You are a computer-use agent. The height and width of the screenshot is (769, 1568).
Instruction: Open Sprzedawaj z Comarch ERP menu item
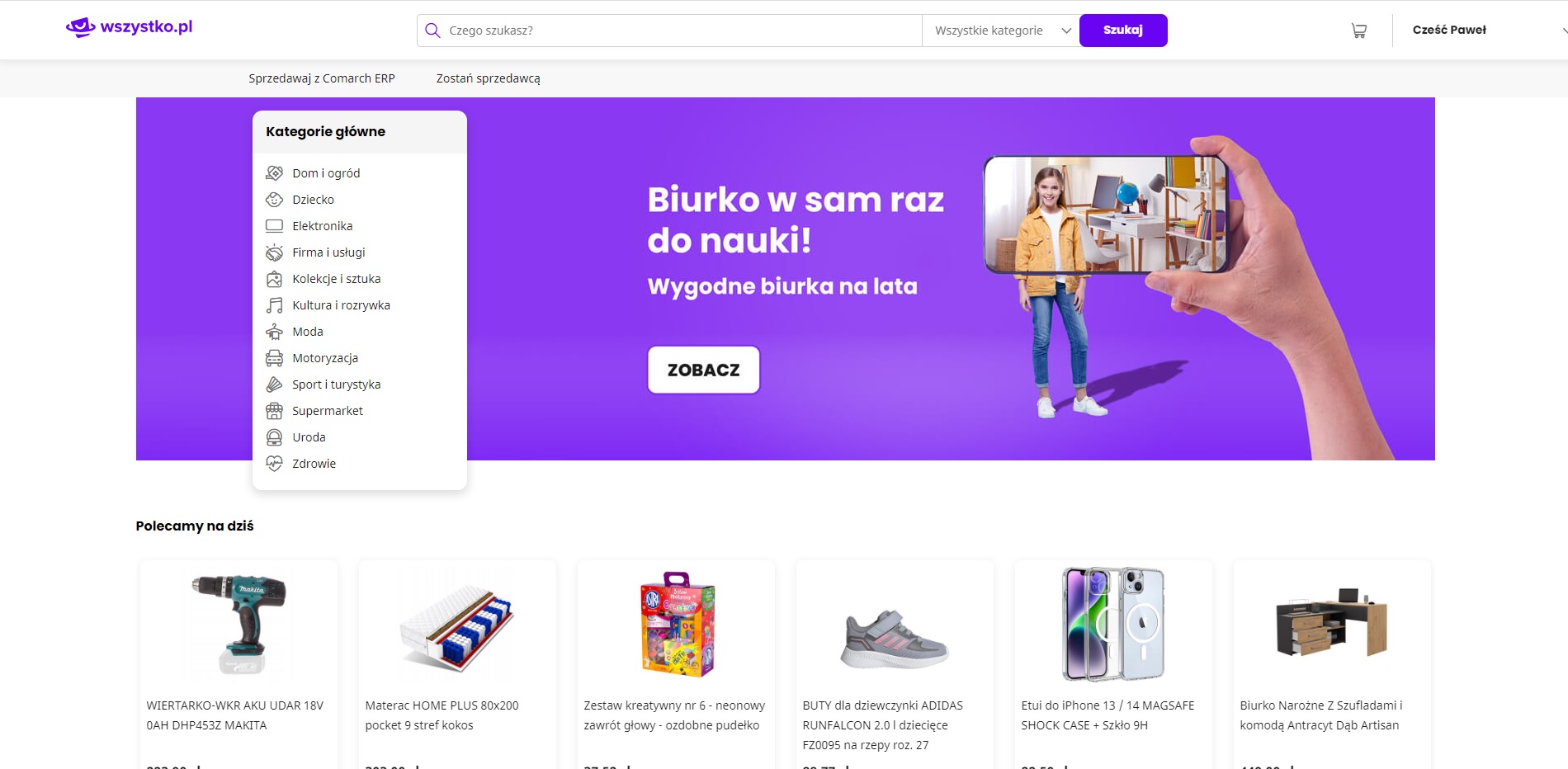(322, 78)
